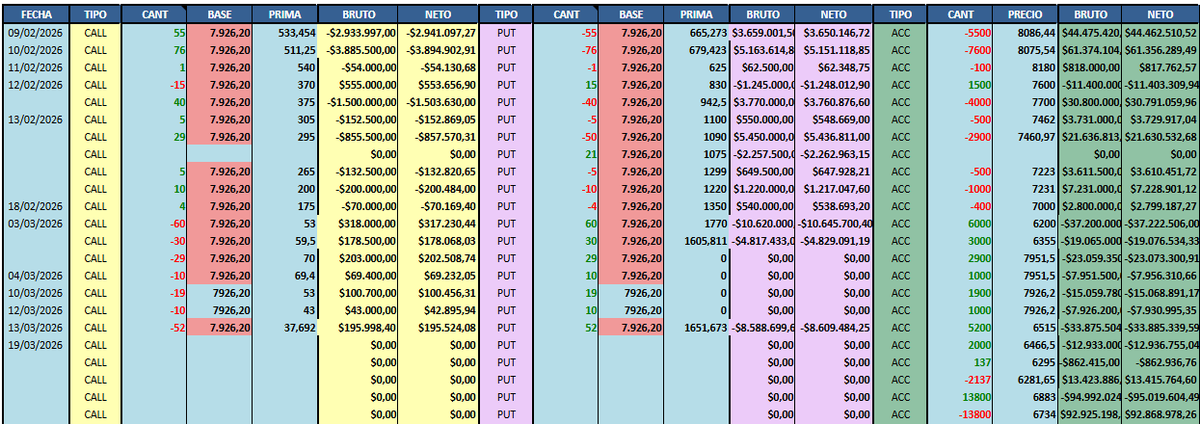Select bruto cell -$70.000,00
This screenshot has width=1200, height=424.
(x=357, y=206)
